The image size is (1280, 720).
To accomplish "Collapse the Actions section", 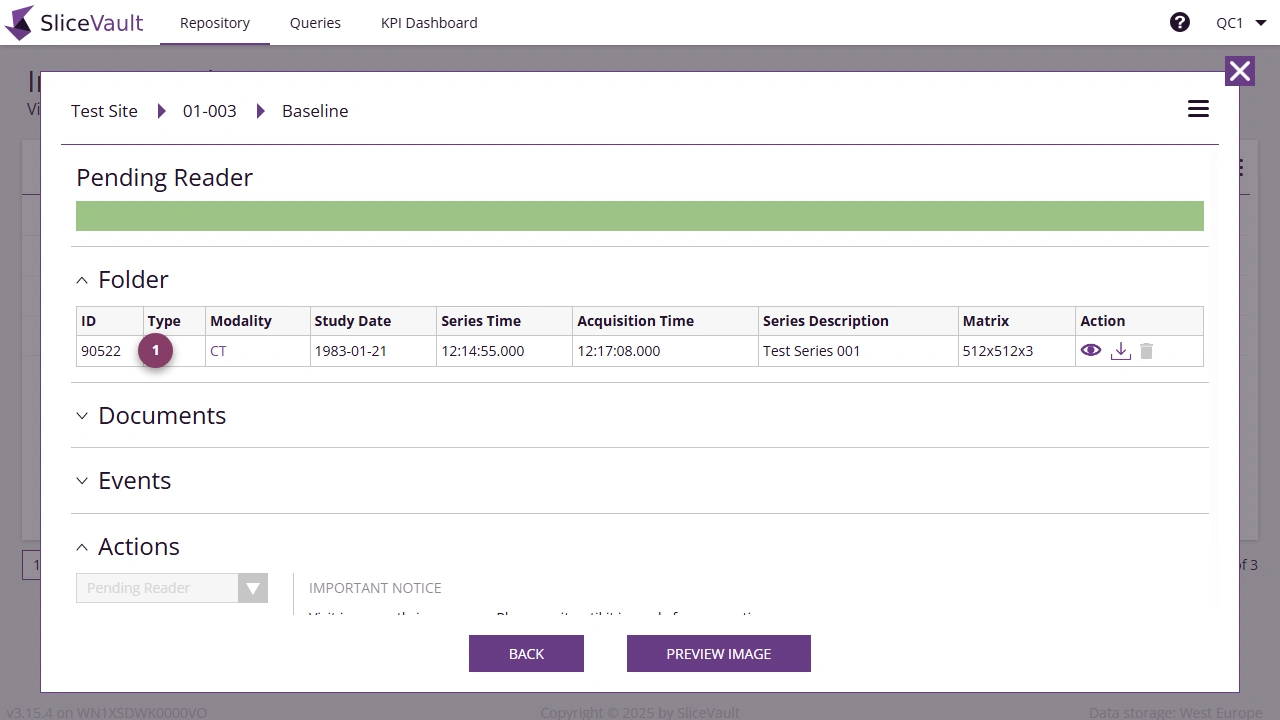I will pos(82,547).
